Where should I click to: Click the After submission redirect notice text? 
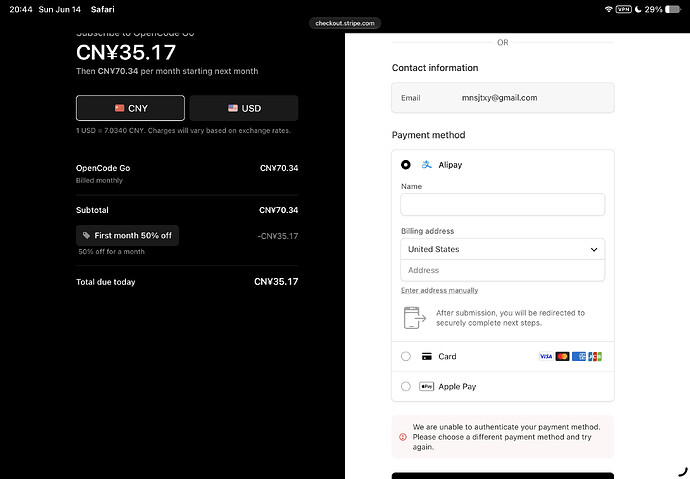tap(510, 318)
